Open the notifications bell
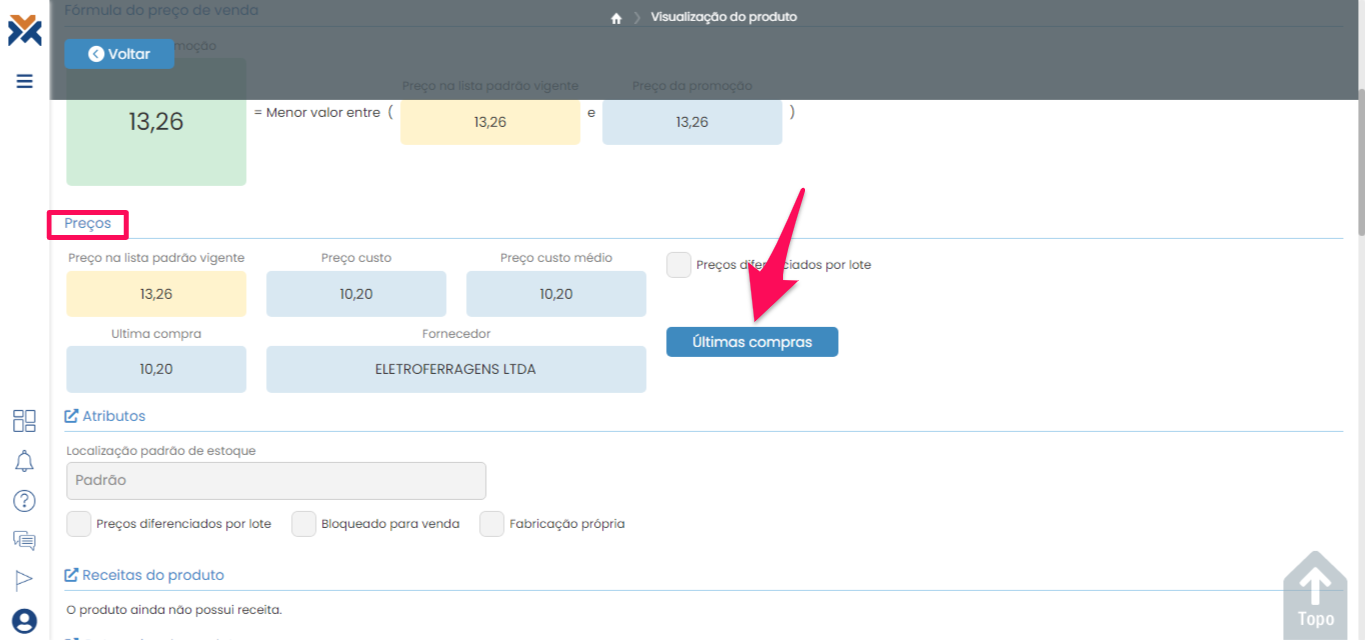 24,461
